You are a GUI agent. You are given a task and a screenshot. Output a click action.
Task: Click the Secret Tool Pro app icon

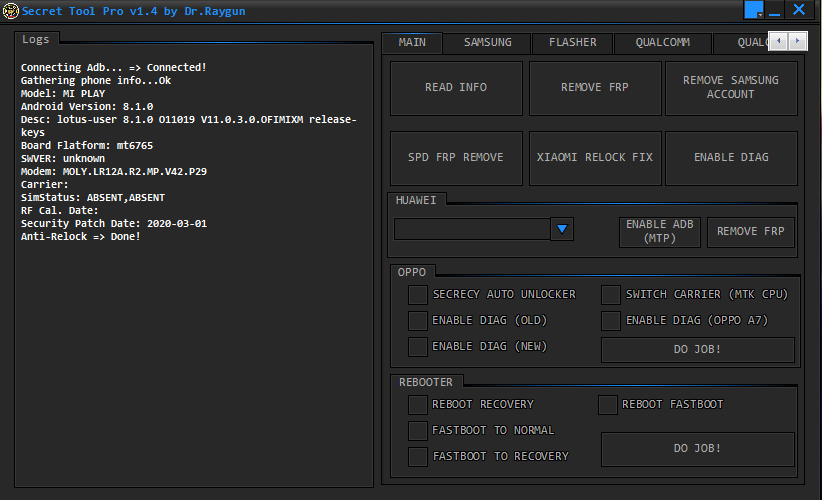coord(10,11)
